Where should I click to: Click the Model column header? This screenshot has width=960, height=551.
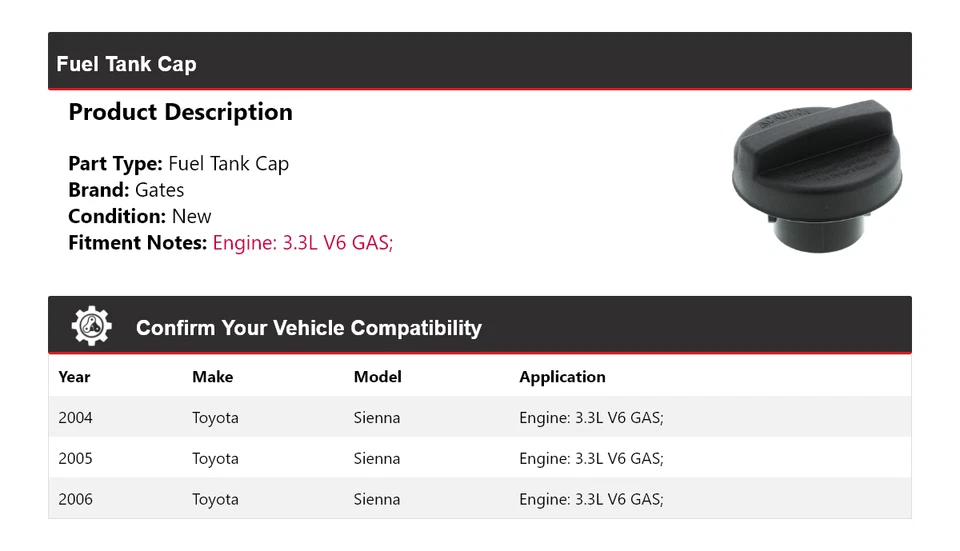click(x=377, y=377)
